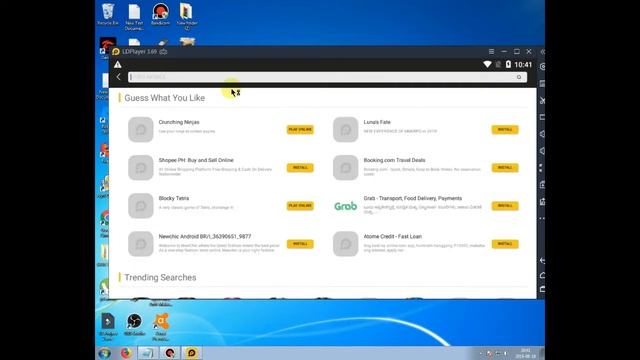Click the taskbar clock and date
The image size is (640, 360).
[526, 353]
